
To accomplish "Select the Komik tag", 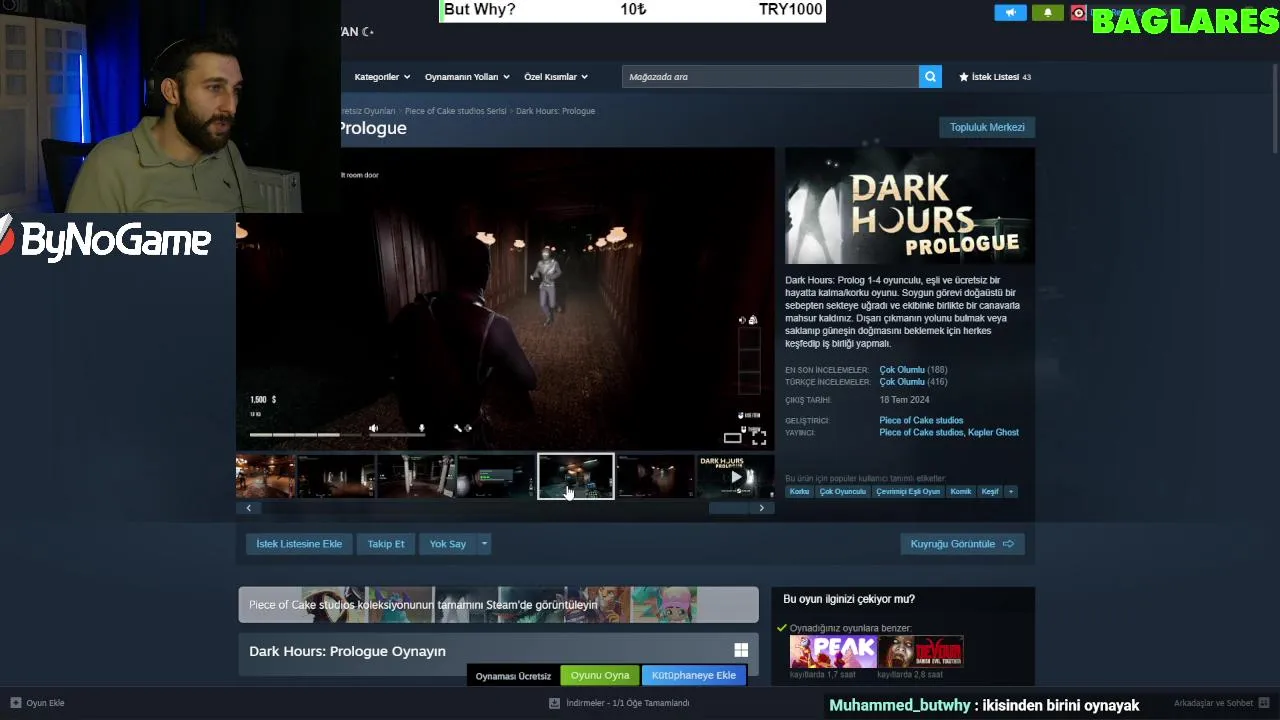I will tap(961, 492).
